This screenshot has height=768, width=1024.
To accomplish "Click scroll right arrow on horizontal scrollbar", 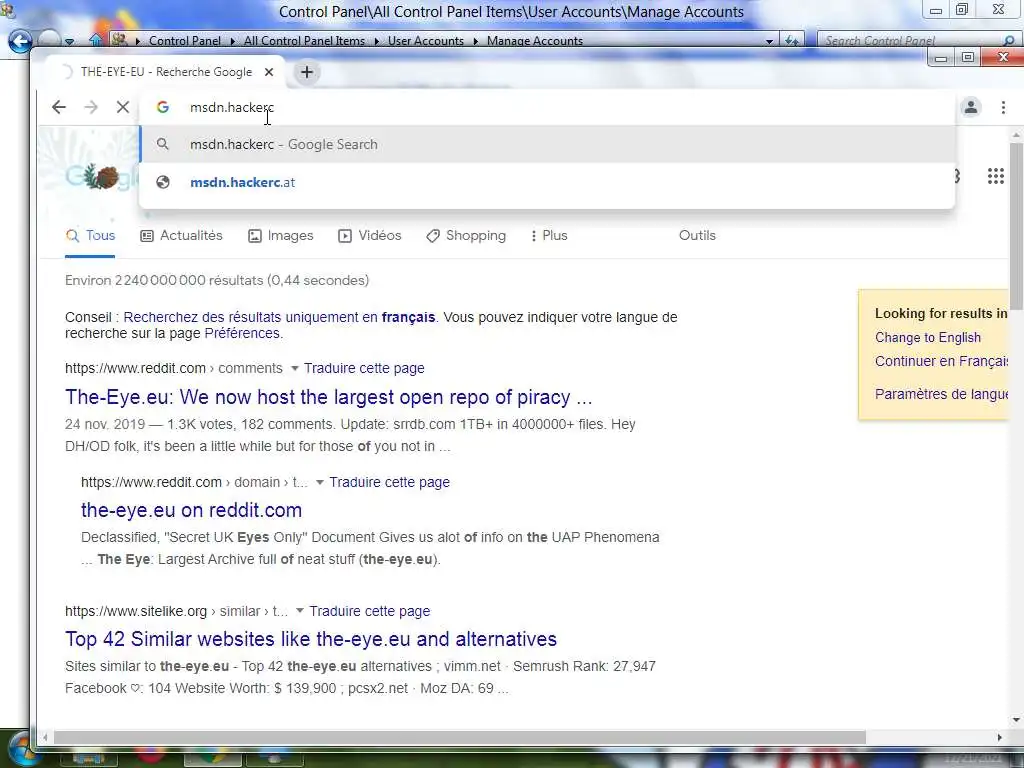I will [999, 737].
